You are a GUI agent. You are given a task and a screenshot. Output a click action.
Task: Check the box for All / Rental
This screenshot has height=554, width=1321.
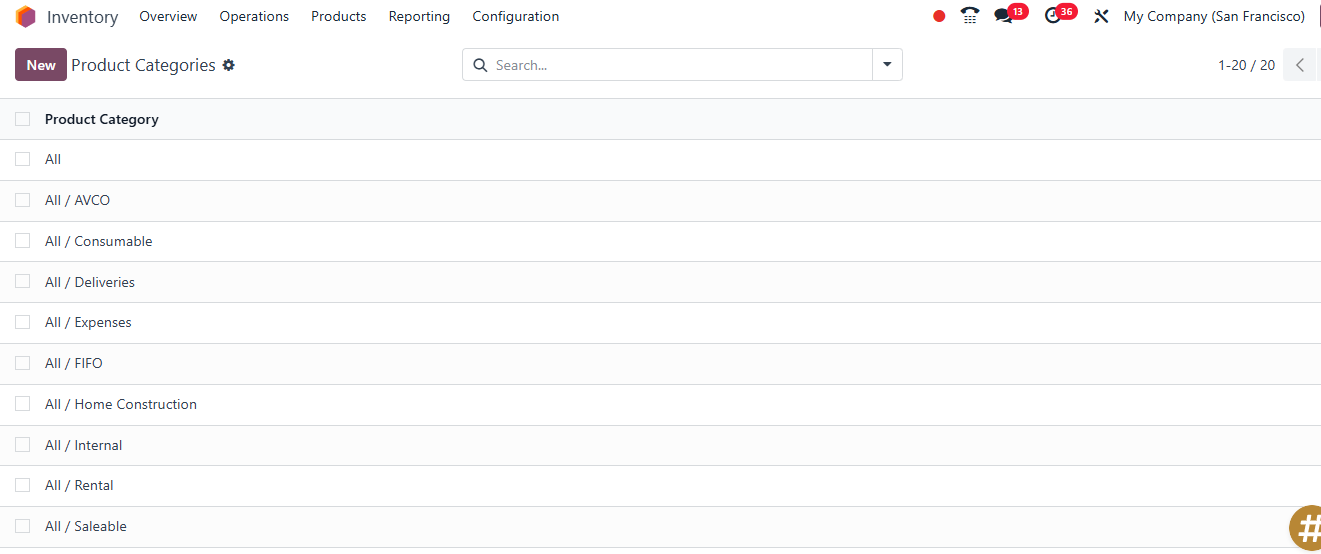tap(23, 485)
